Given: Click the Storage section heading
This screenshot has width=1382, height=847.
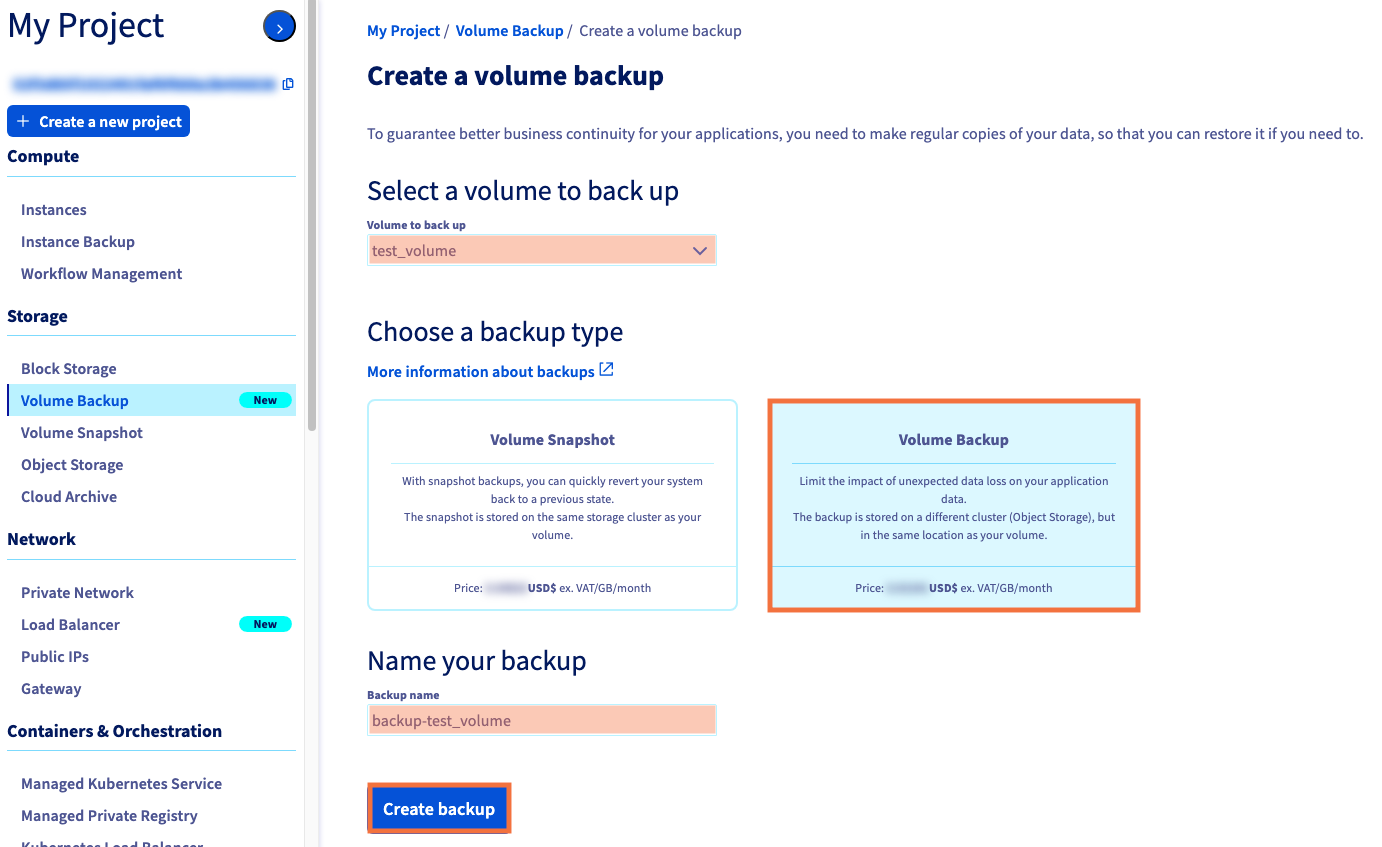Looking at the screenshot, I should click(37, 316).
